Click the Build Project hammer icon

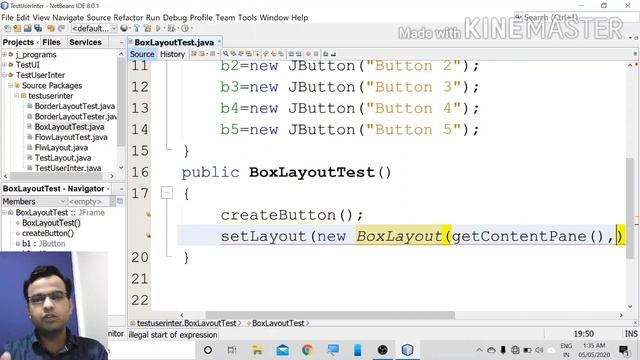pyautogui.click(x=136, y=28)
